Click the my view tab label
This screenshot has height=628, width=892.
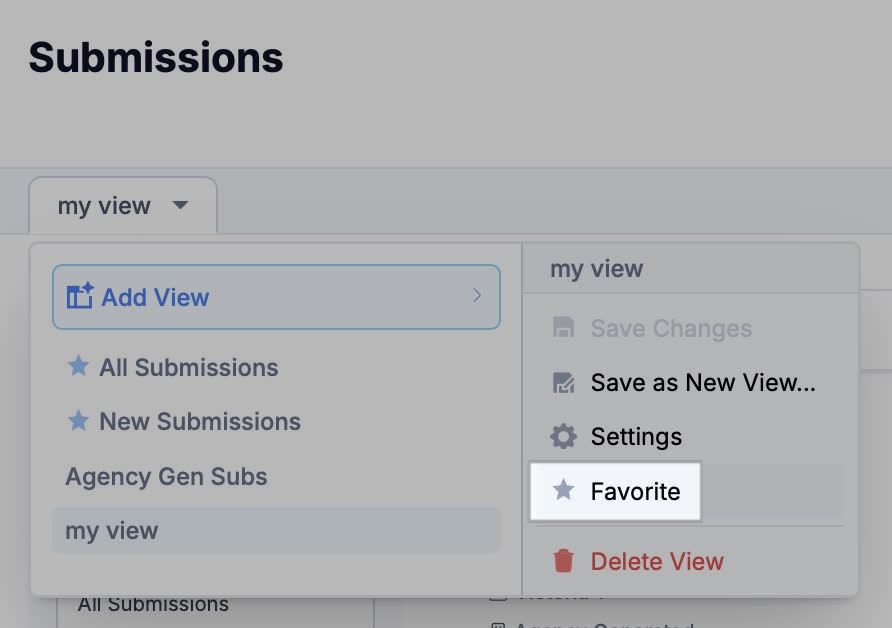[104, 206]
